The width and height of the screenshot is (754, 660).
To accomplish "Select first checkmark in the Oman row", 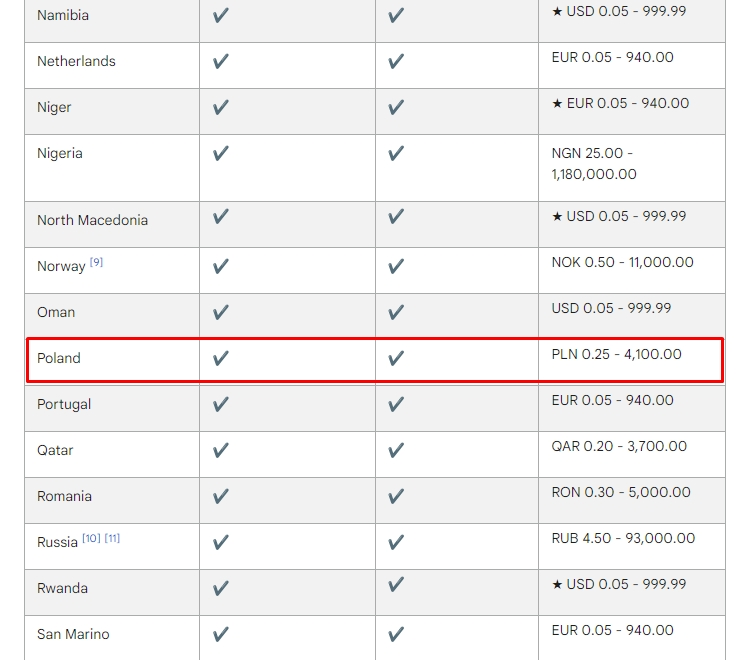I will pyautogui.click(x=221, y=312).
